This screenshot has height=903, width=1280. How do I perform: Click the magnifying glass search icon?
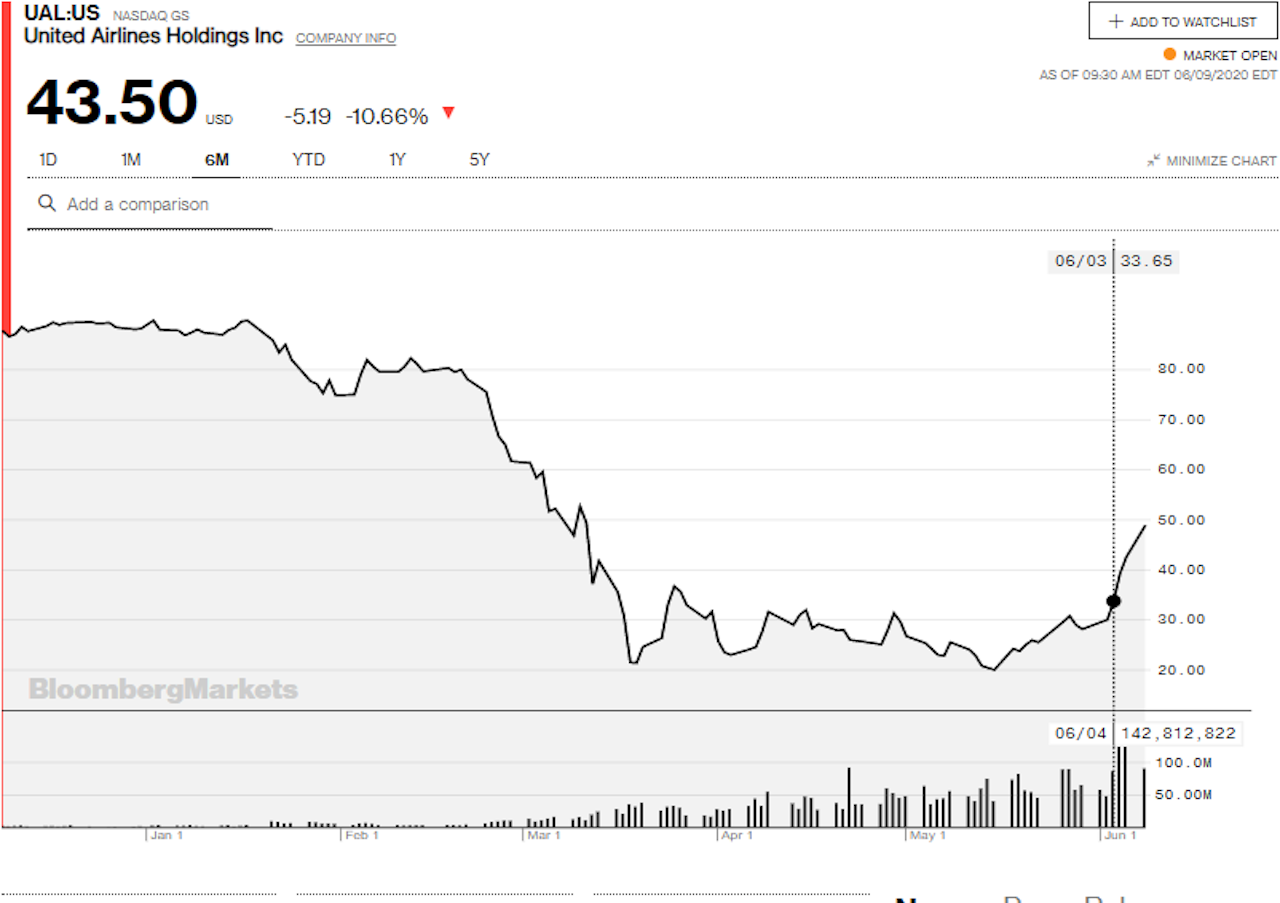(46, 203)
